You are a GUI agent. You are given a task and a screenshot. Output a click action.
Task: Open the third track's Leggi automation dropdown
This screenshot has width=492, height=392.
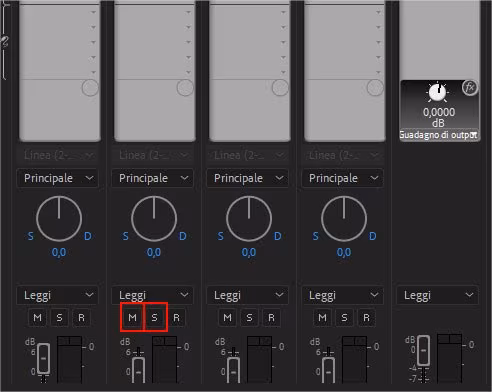(248, 295)
